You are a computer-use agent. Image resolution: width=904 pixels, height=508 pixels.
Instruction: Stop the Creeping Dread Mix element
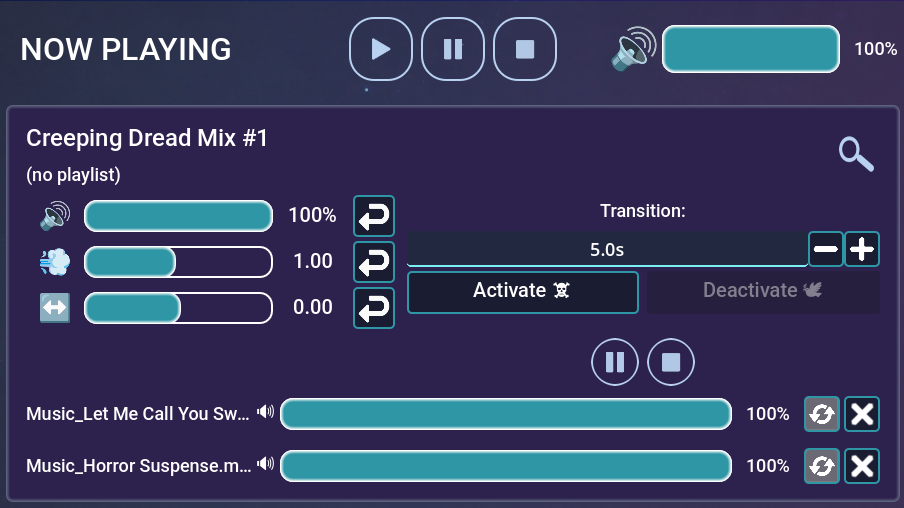click(671, 362)
